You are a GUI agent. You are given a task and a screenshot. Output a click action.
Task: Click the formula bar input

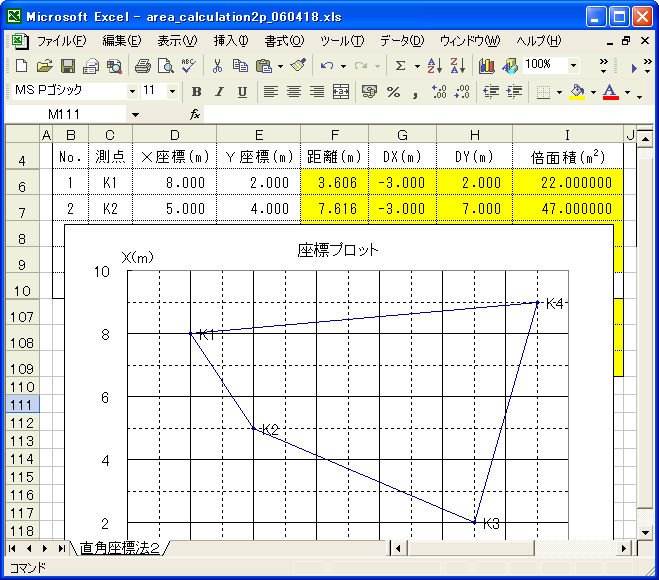(429, 114)
